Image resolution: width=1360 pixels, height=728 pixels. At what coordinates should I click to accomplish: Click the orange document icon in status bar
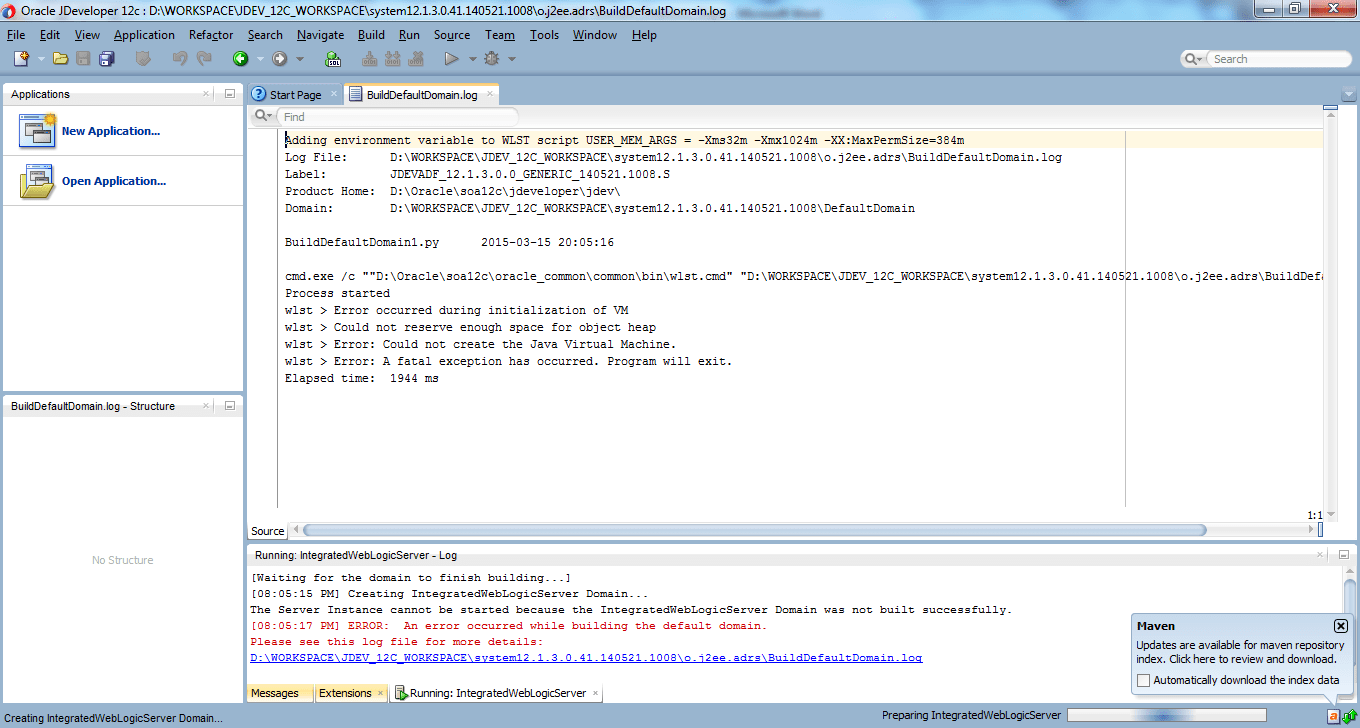1334,717
